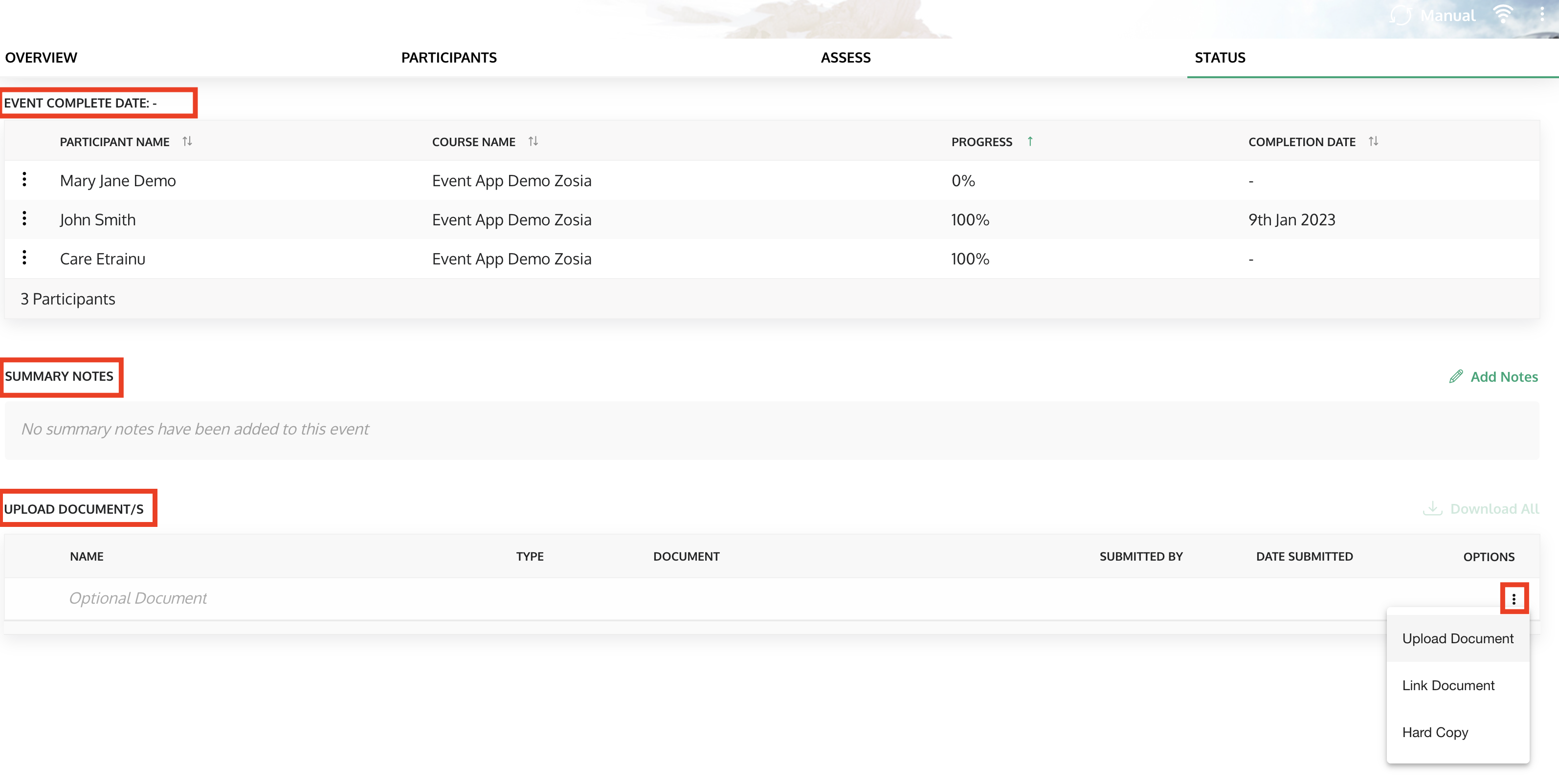This screenshot has width=1559, height=784.
Task: Choose Upload Document from options menu
Action: coord(1457,639)
